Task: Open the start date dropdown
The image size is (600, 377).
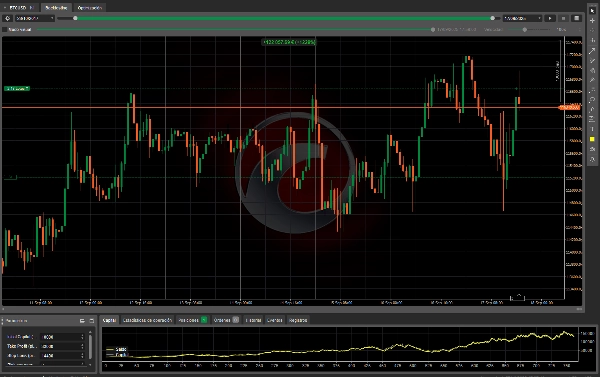Action: (34, 18)
